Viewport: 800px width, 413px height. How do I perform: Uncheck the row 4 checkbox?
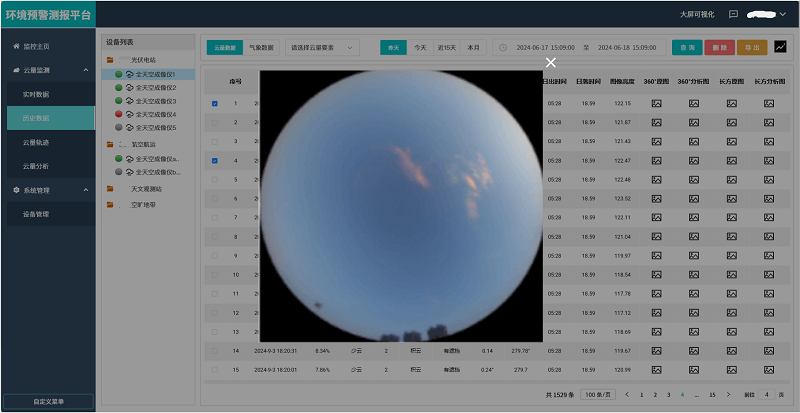pyautogui.click(x=214, y=160)
